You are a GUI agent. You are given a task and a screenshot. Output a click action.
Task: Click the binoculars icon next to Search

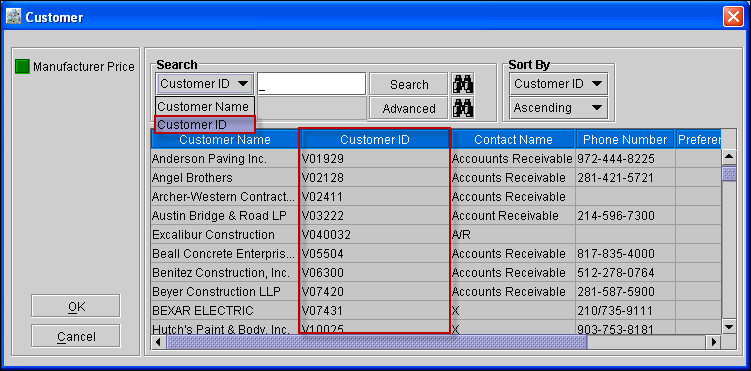point(463,84)
